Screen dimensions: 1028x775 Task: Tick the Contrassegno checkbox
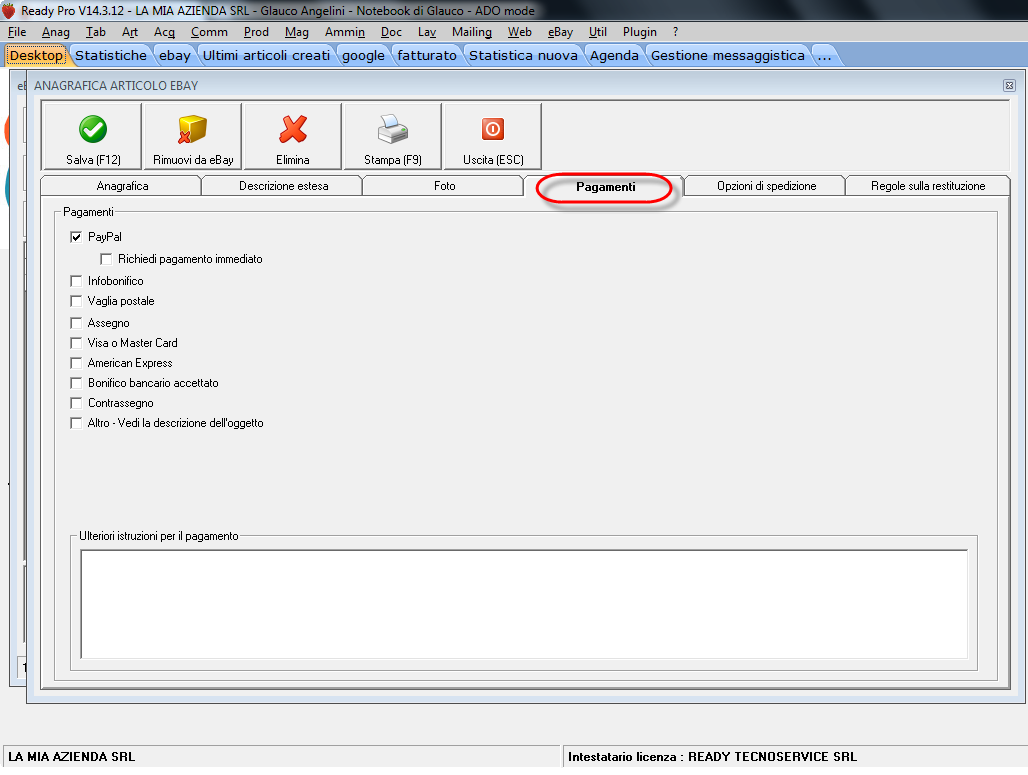pos(76,403)
